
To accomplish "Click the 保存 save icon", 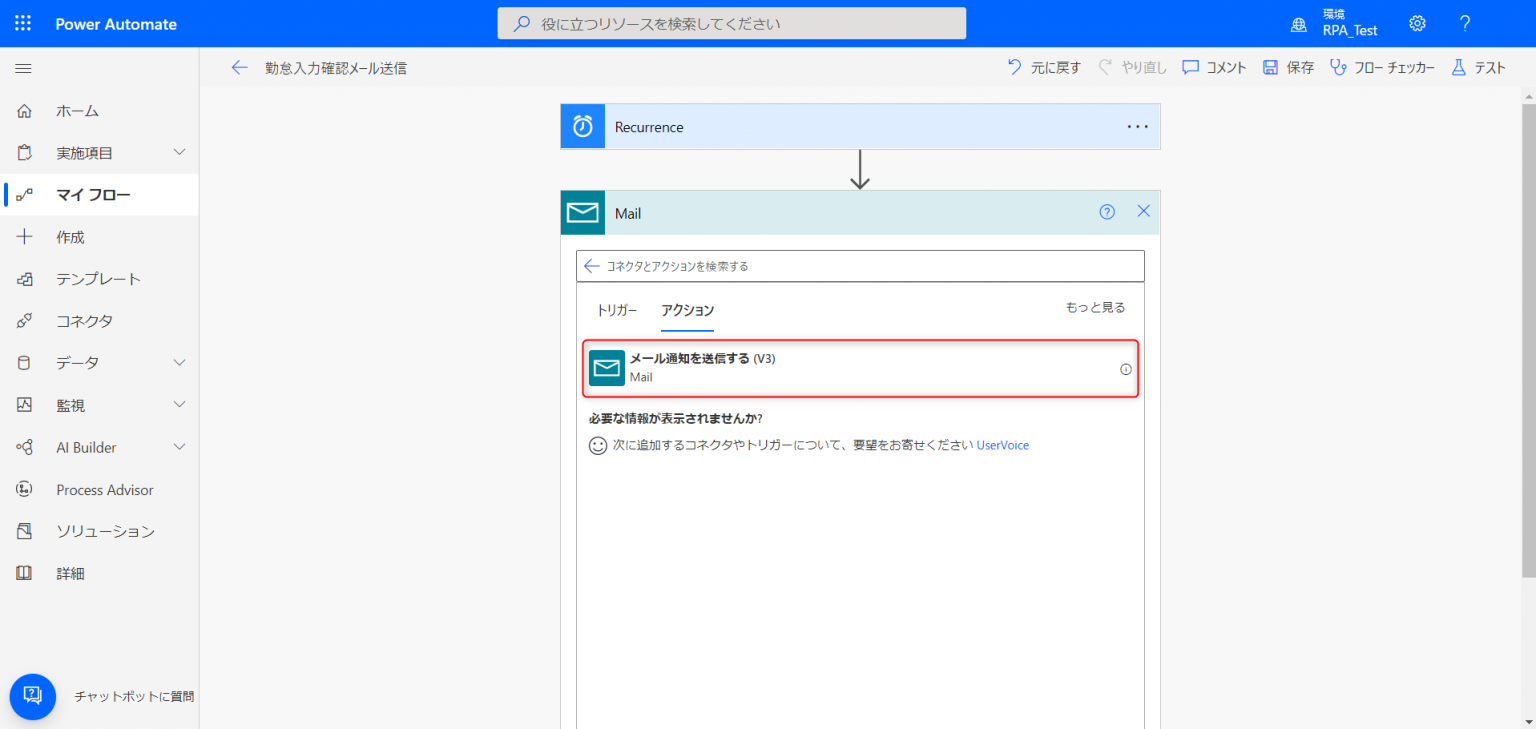I will [1271, 67].
